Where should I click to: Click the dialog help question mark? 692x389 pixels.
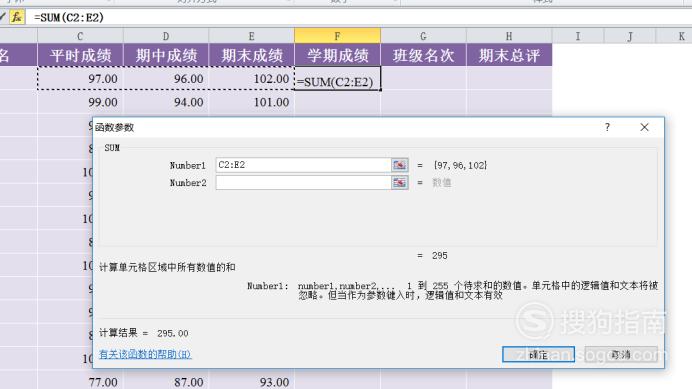pyautogui.click(x=607, y=127)
